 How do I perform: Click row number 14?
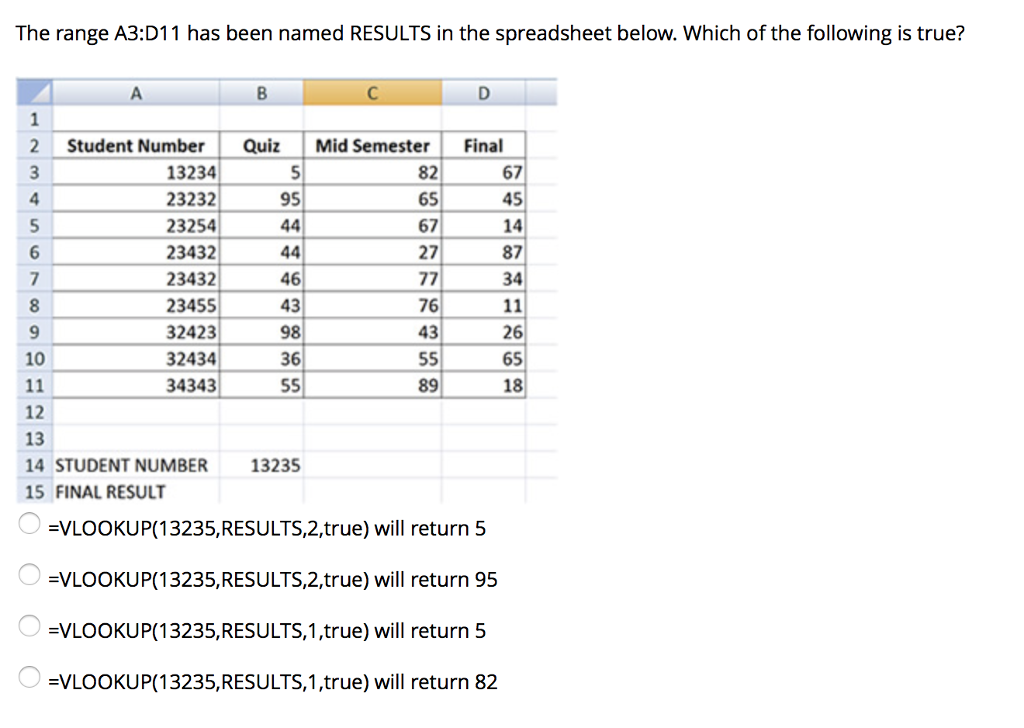35,465
